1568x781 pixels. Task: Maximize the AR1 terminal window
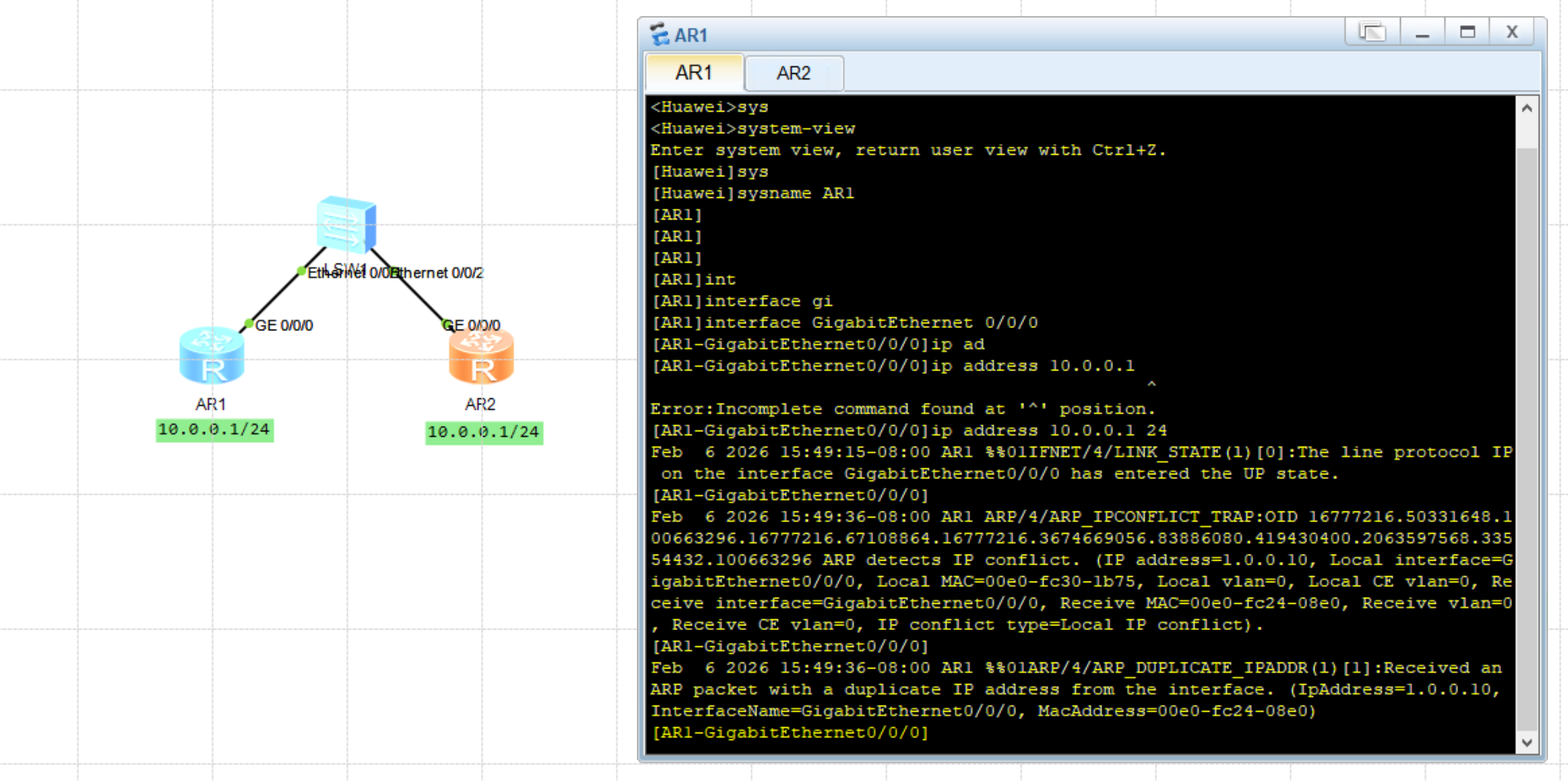click(1467, 32)
